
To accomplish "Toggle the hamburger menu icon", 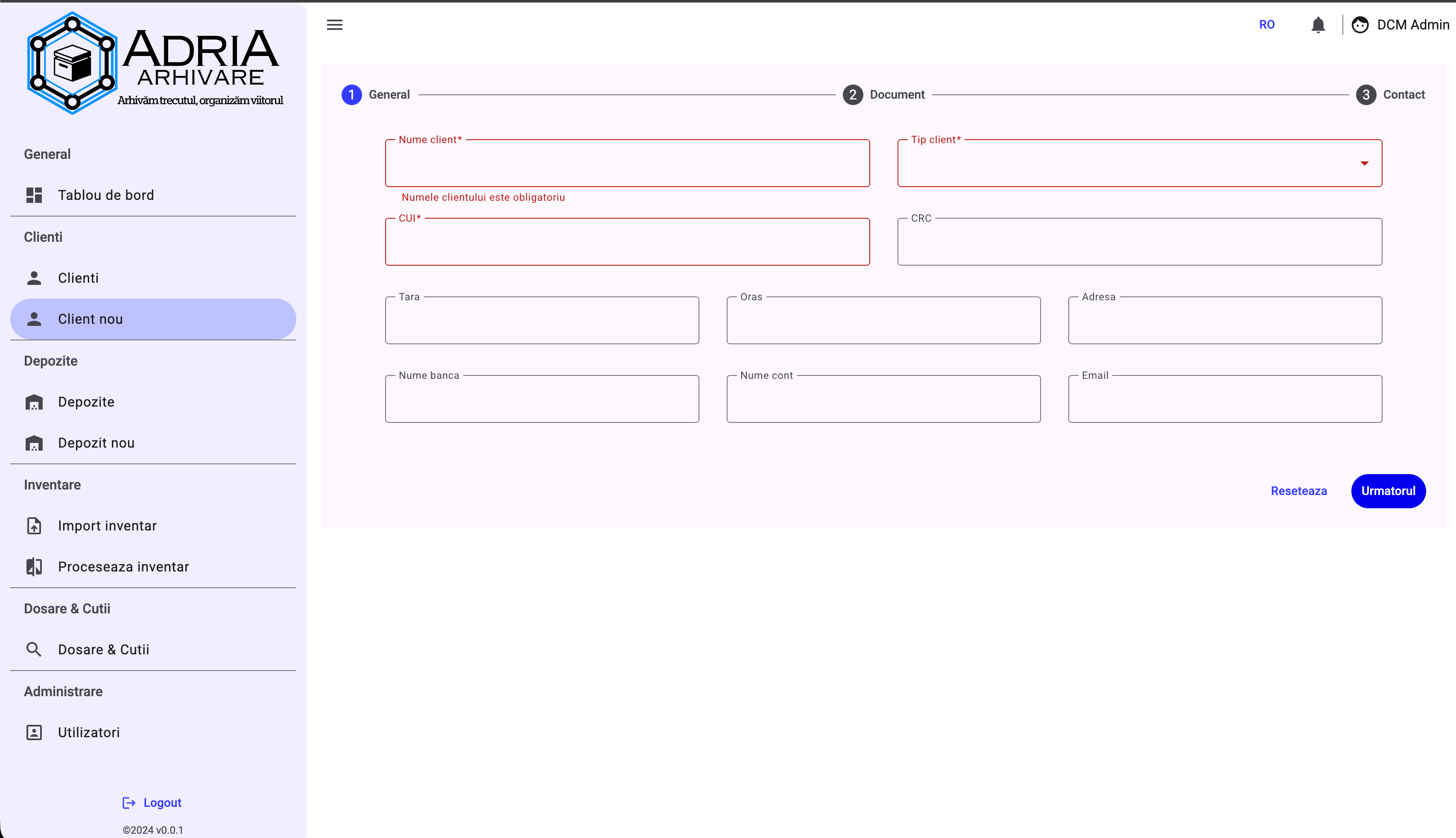I will tap(334, 25).
